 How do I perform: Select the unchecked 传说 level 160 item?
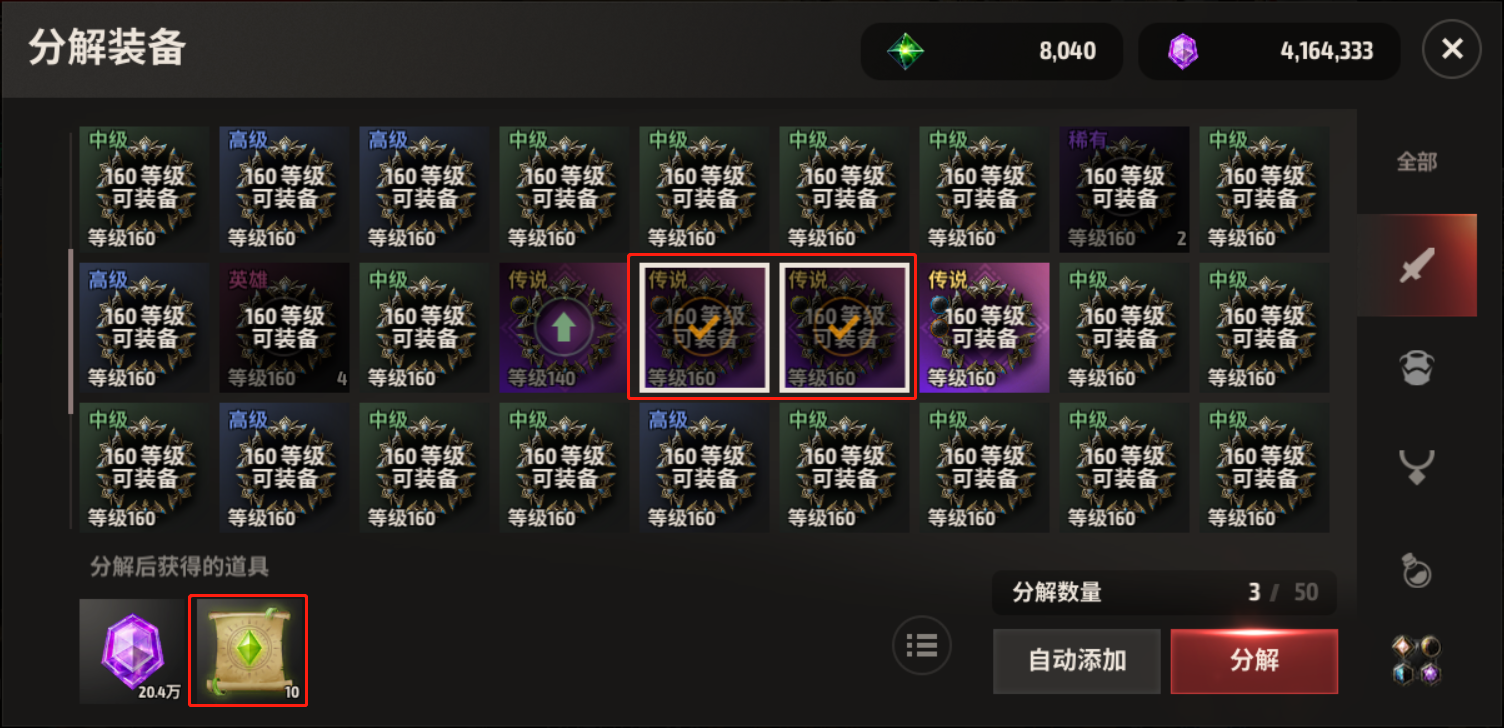pos(984,328)
